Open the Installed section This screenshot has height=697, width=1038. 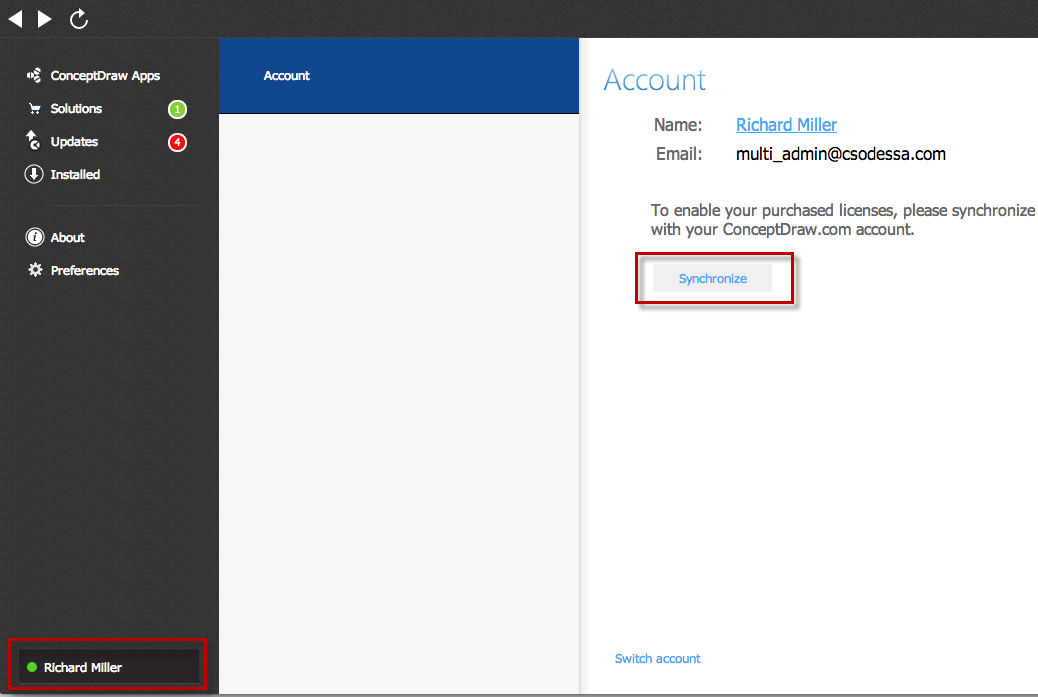75,175
